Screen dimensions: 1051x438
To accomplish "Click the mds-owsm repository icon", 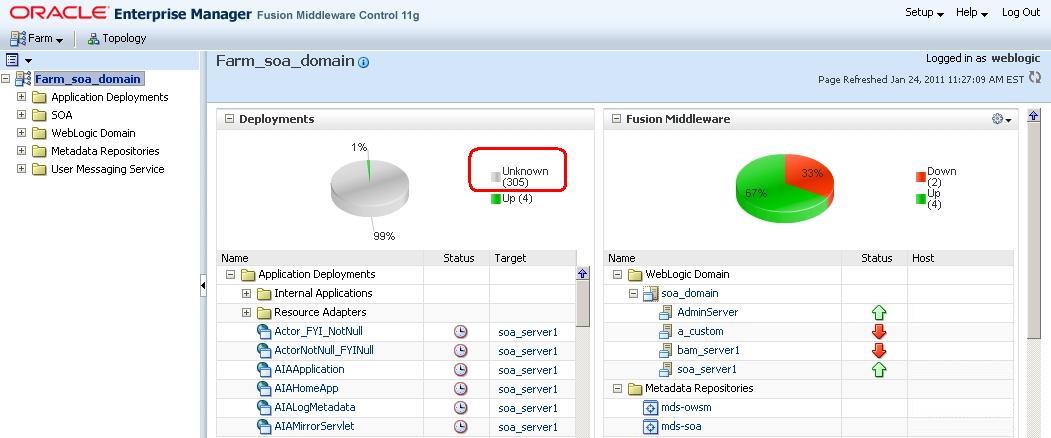I will (650, 408).
